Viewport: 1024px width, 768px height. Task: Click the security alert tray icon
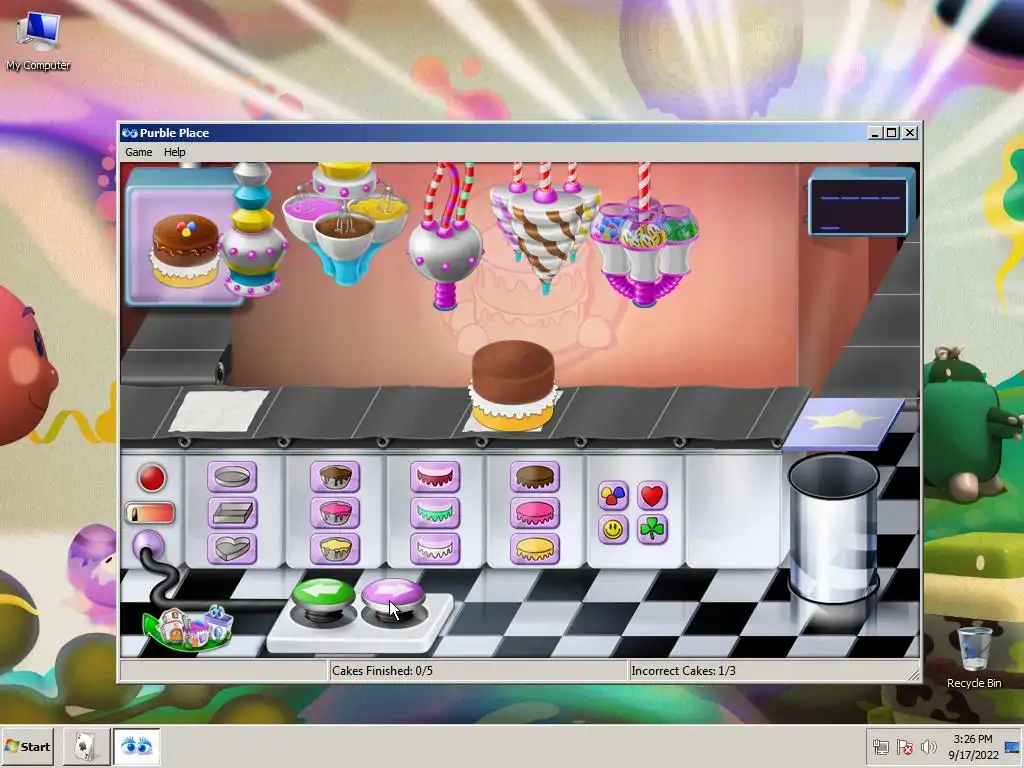coord(904,746)
